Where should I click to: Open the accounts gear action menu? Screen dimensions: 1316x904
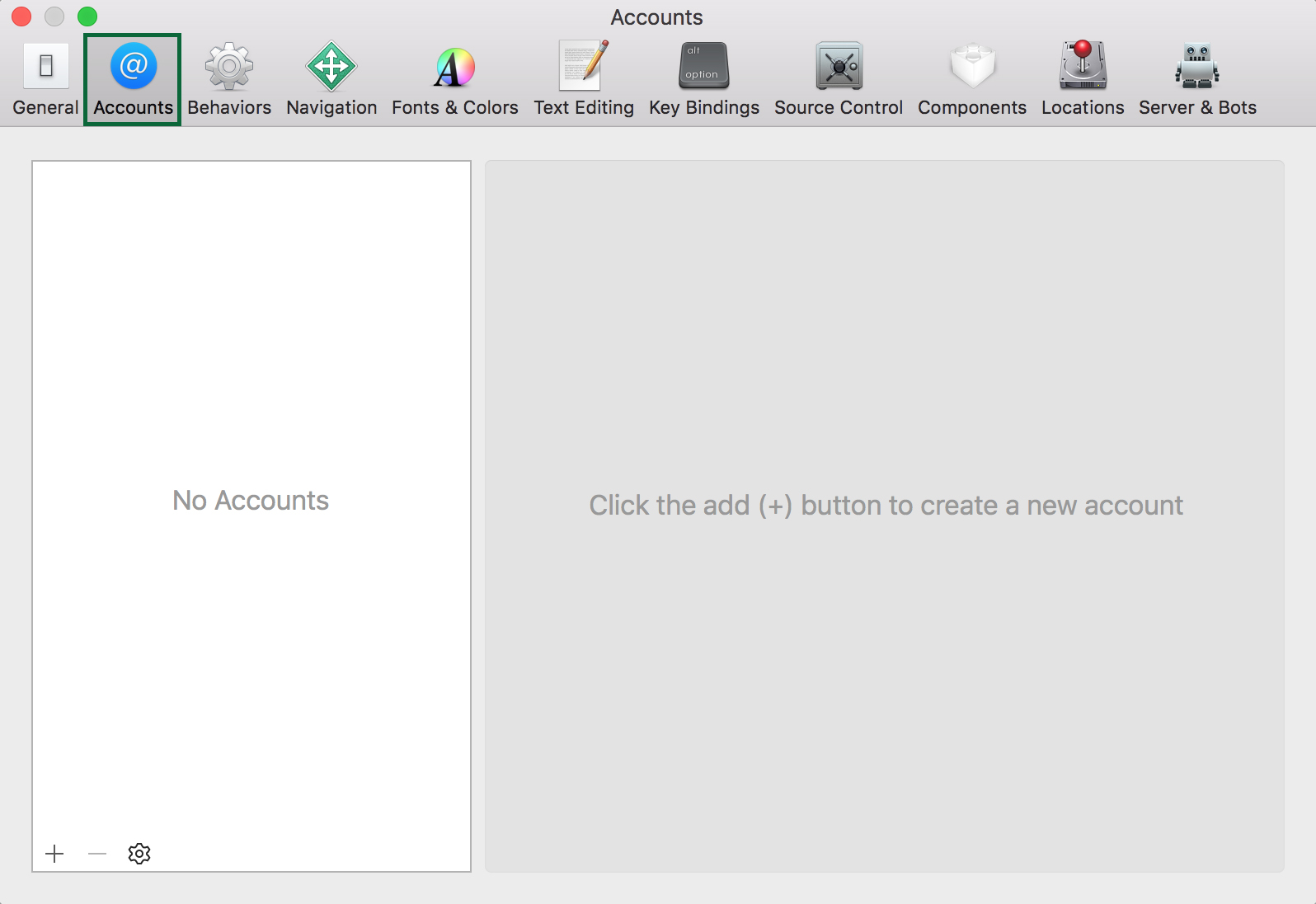[139, 854]
